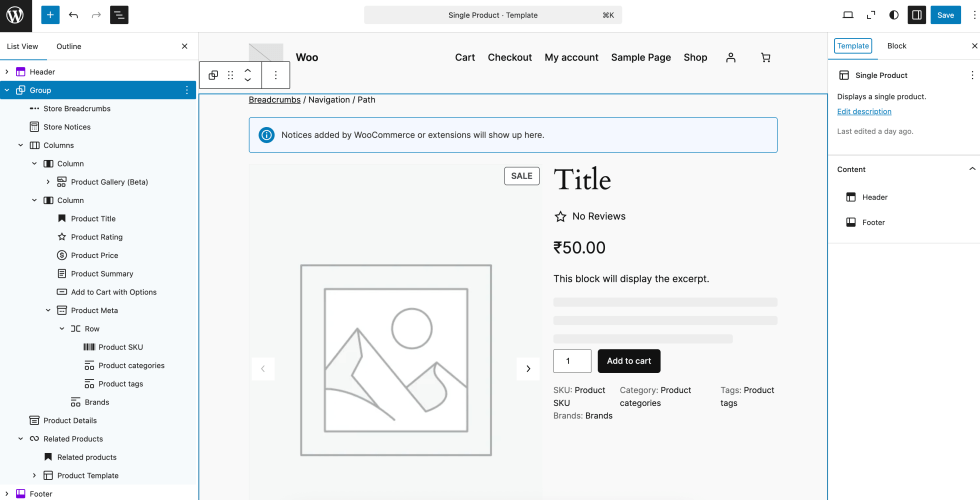The width and height of the screenshot is (980, 500).
Task: Click the Save button
Action: 945,15
